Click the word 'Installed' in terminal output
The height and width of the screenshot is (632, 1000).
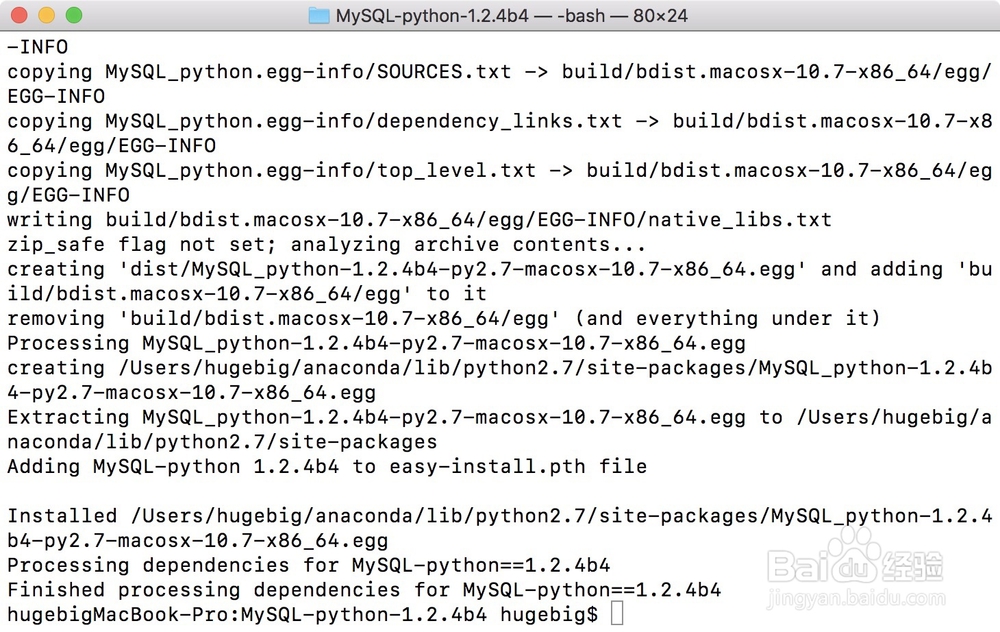(62, 515)
